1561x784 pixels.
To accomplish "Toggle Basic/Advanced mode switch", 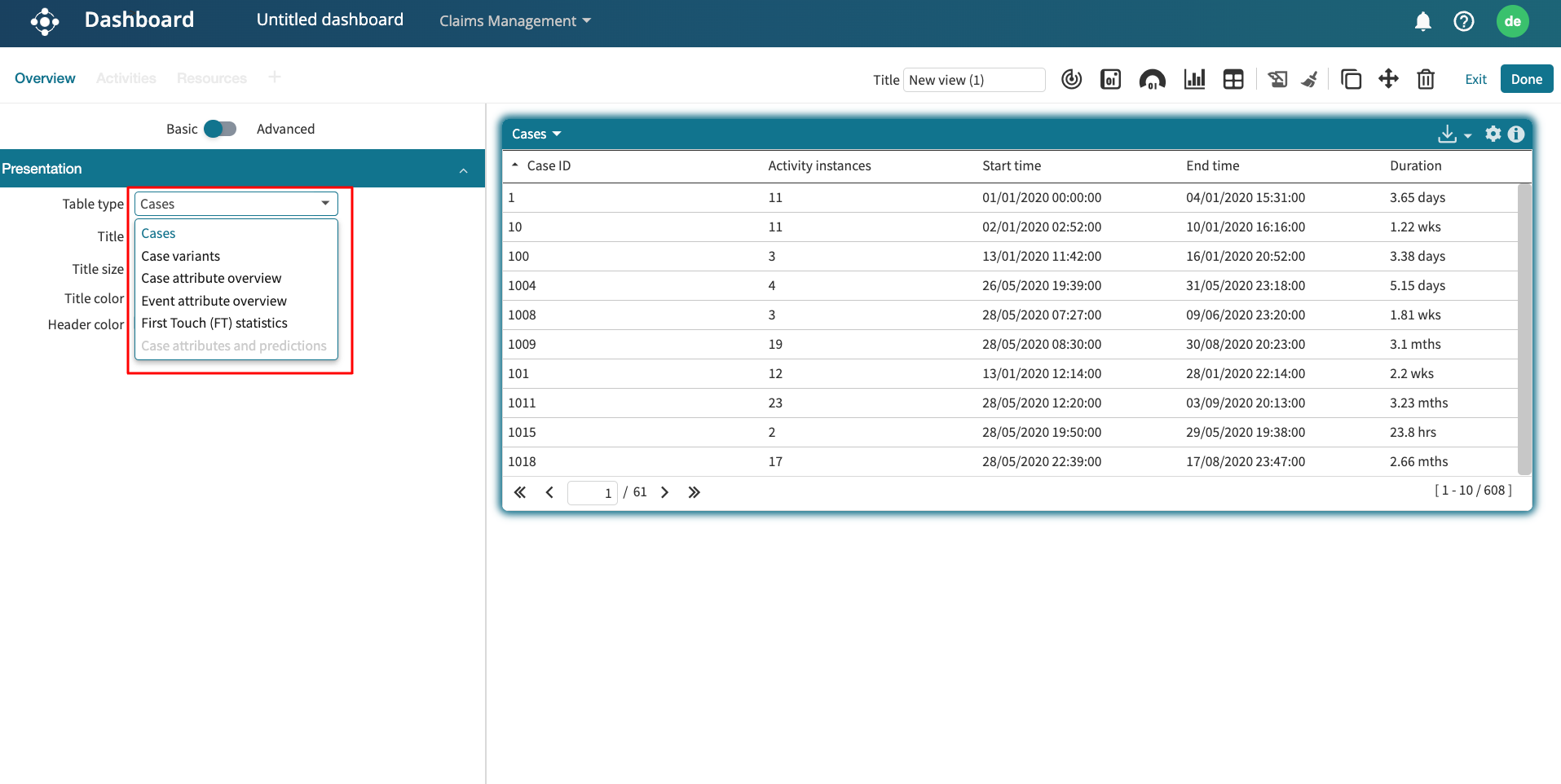I will [x=220, y=129].
